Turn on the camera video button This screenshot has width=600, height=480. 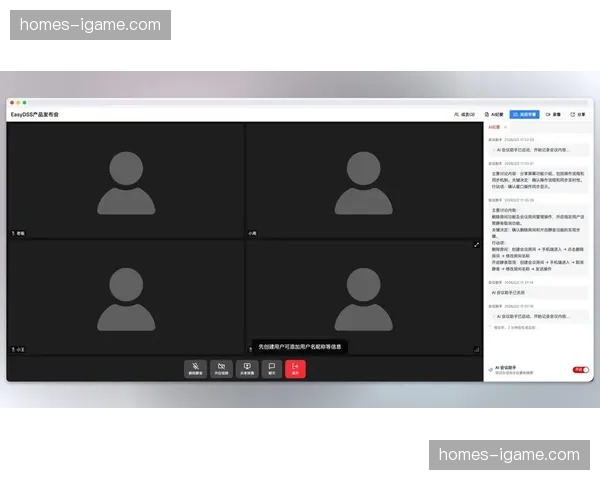point(221,368)
